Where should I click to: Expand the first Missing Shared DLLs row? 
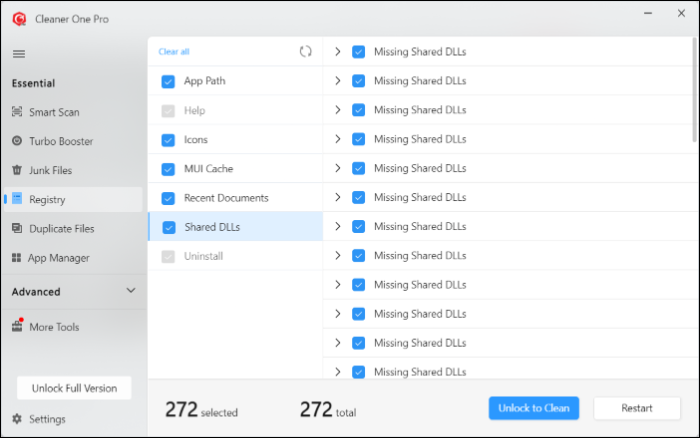338,52
